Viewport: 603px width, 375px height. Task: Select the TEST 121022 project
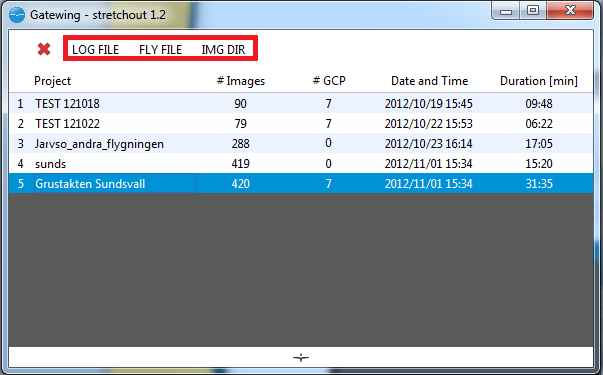tap(67, 123)
